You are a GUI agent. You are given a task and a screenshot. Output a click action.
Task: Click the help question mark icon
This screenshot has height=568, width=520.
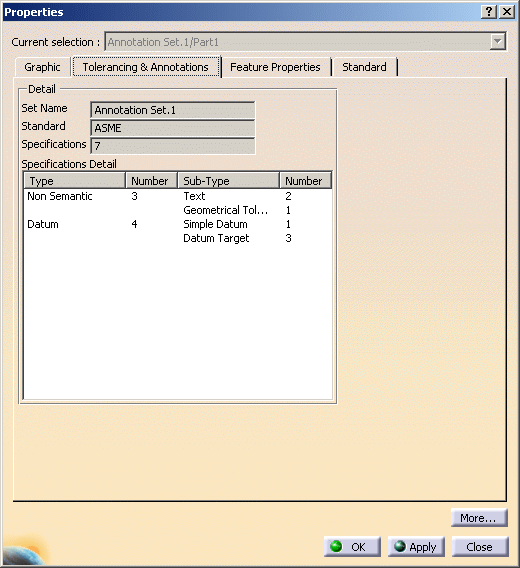[488, 12]
